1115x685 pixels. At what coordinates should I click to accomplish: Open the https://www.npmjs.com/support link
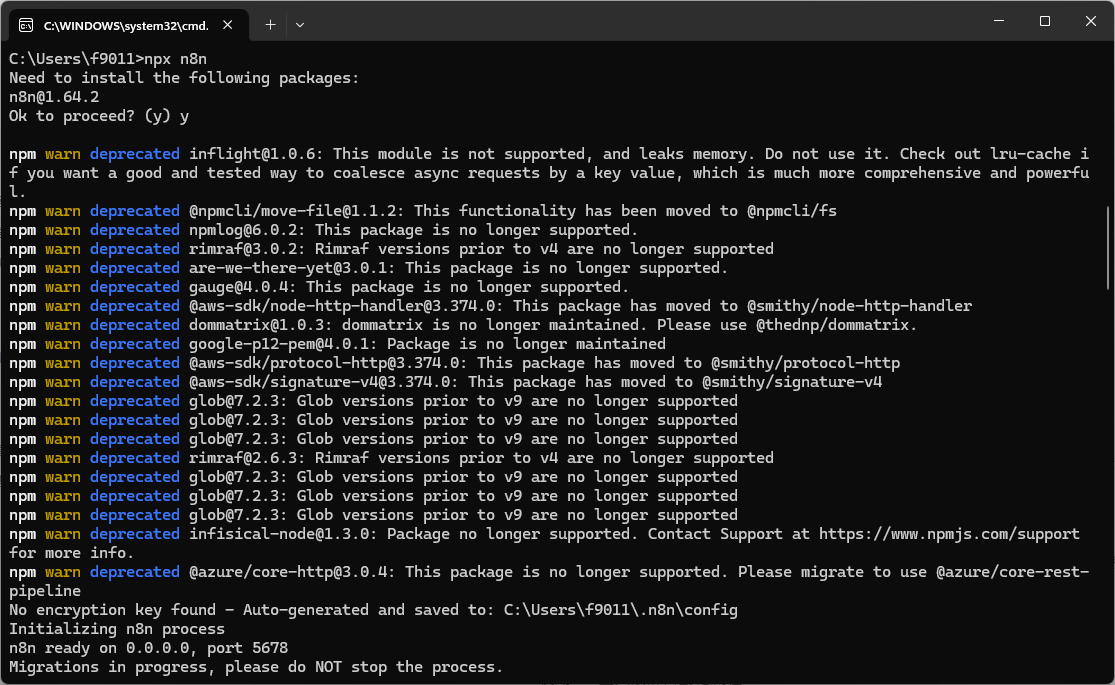[x=949, y=534]
